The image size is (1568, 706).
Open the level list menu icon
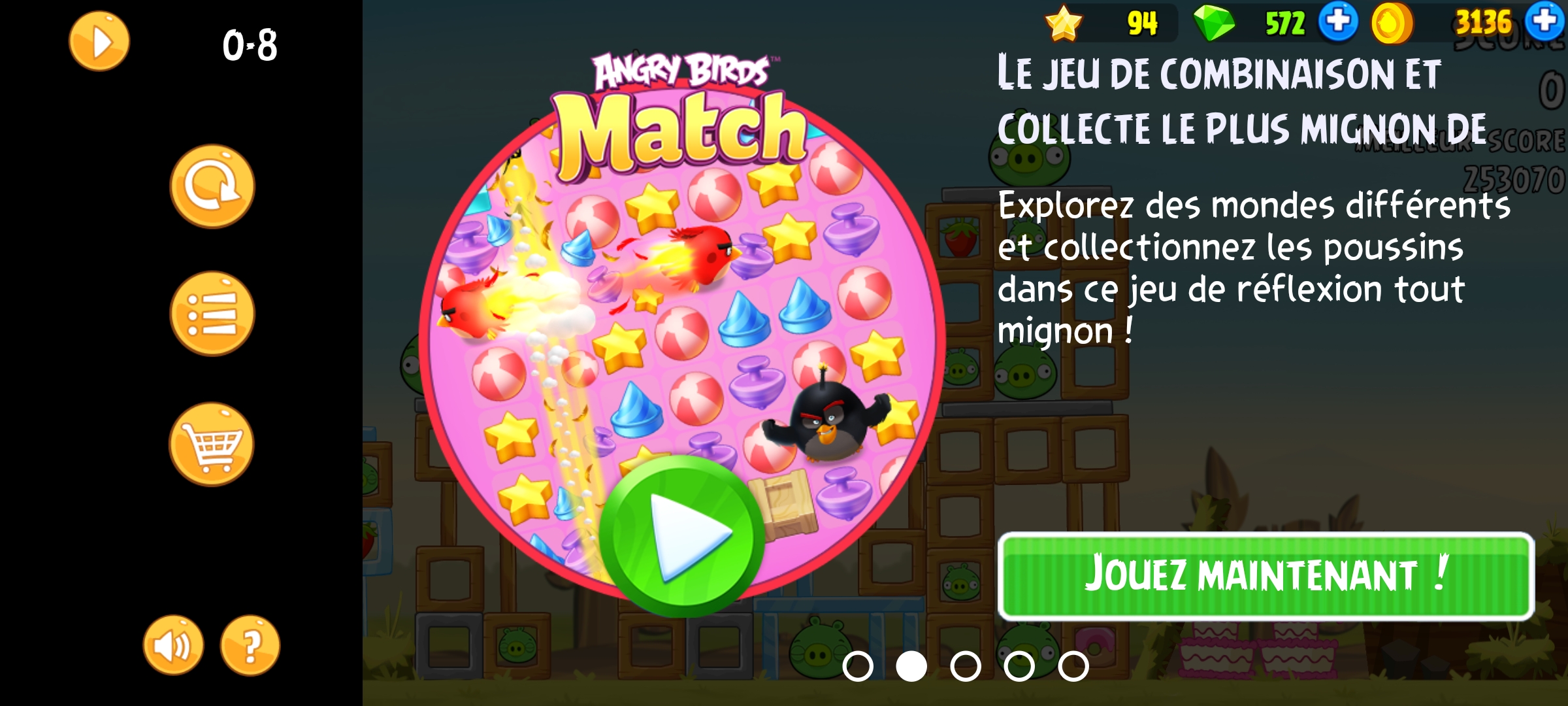pos(212,314)
